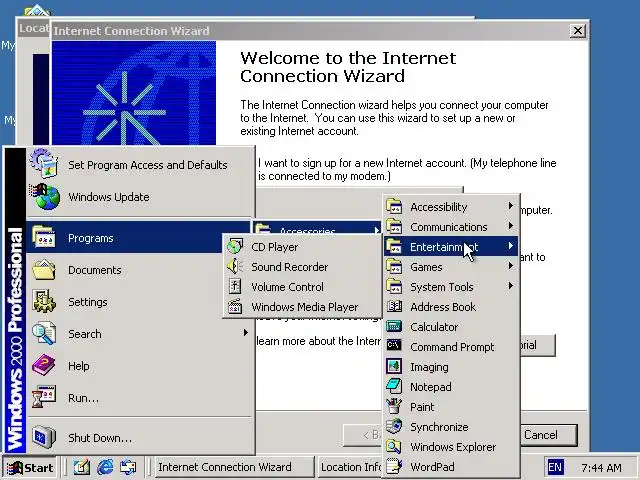Click the Imaging program icon
This screenshot has width=640, height=480.
point(394,366)
